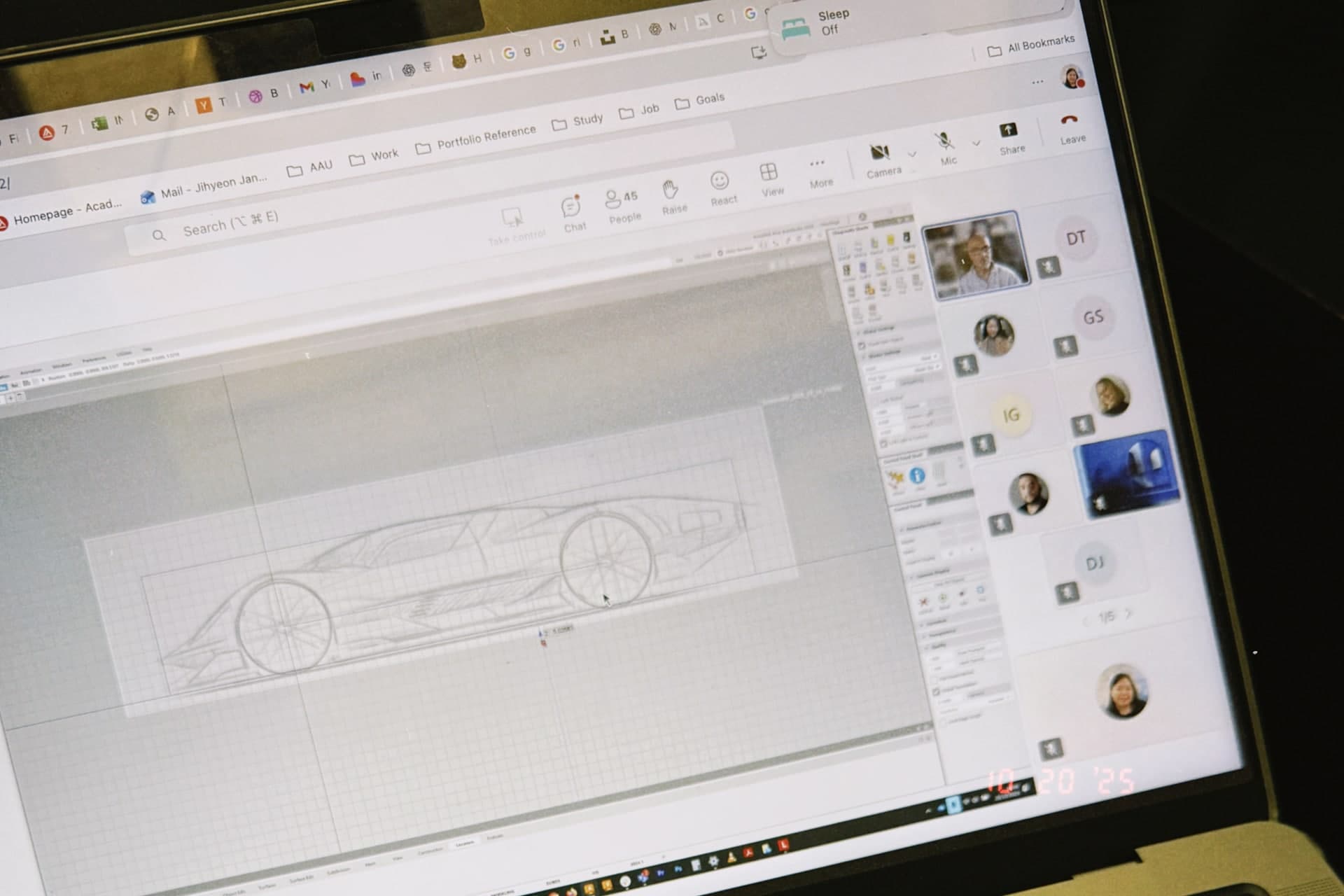
Task: Click the muted mic icon on IG tile
Action: 983,444
